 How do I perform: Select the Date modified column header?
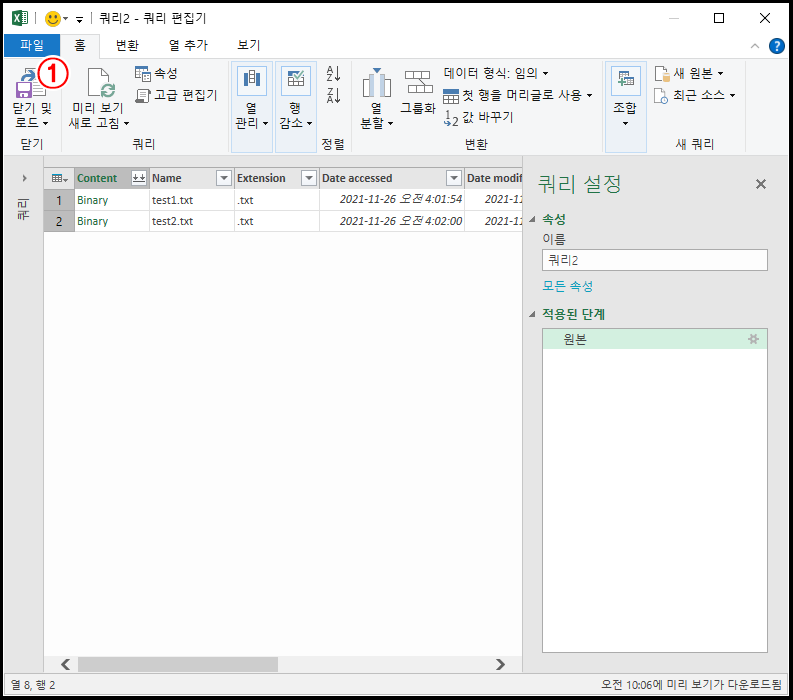pyautogui.click(x=494, y=178)
